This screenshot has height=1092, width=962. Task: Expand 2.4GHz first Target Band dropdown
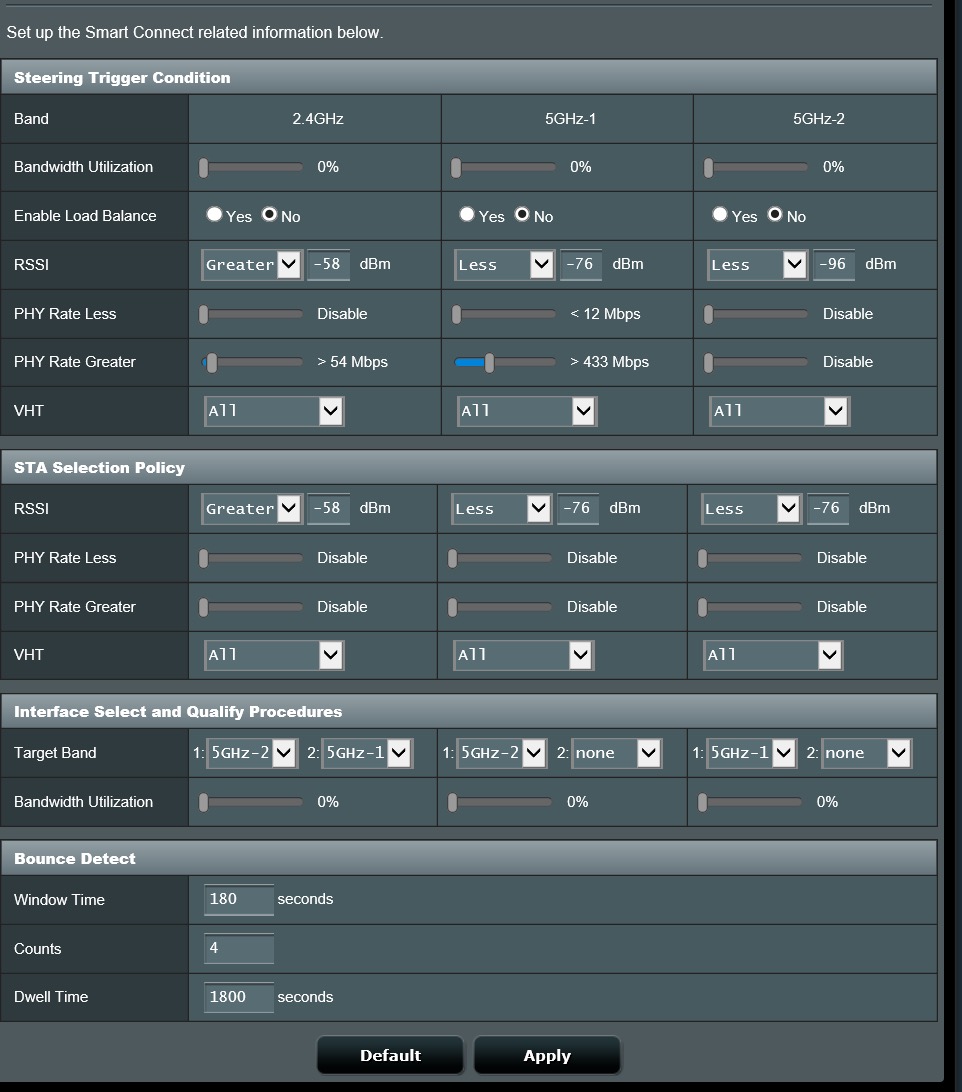[x=251, y=753]
